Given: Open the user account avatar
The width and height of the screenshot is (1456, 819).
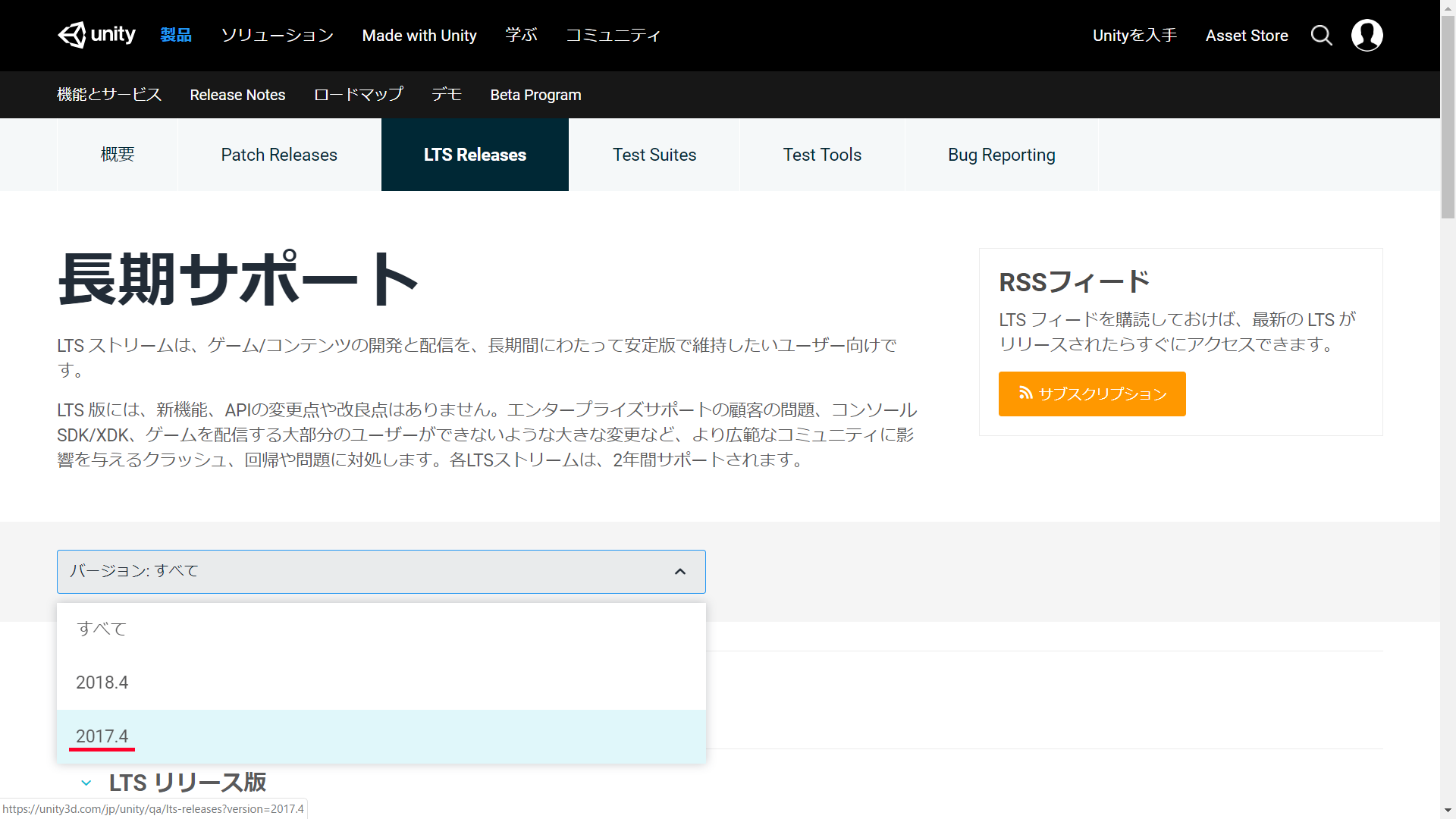Looking at the screenshot, I should tap(1367, 36).
